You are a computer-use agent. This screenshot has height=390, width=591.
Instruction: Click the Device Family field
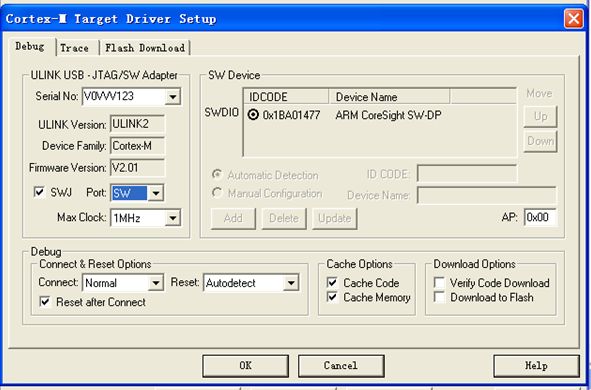[137, 146]
